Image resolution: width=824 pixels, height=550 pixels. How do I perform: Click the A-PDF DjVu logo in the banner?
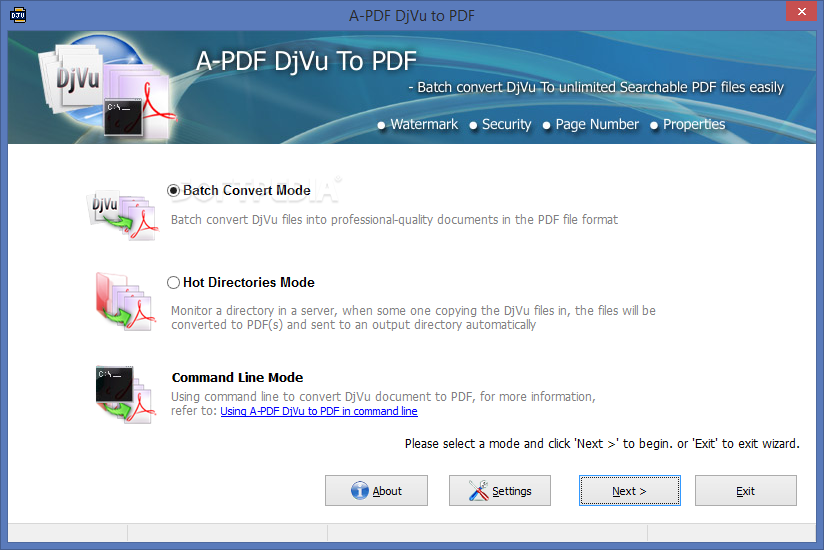point(107,88)
